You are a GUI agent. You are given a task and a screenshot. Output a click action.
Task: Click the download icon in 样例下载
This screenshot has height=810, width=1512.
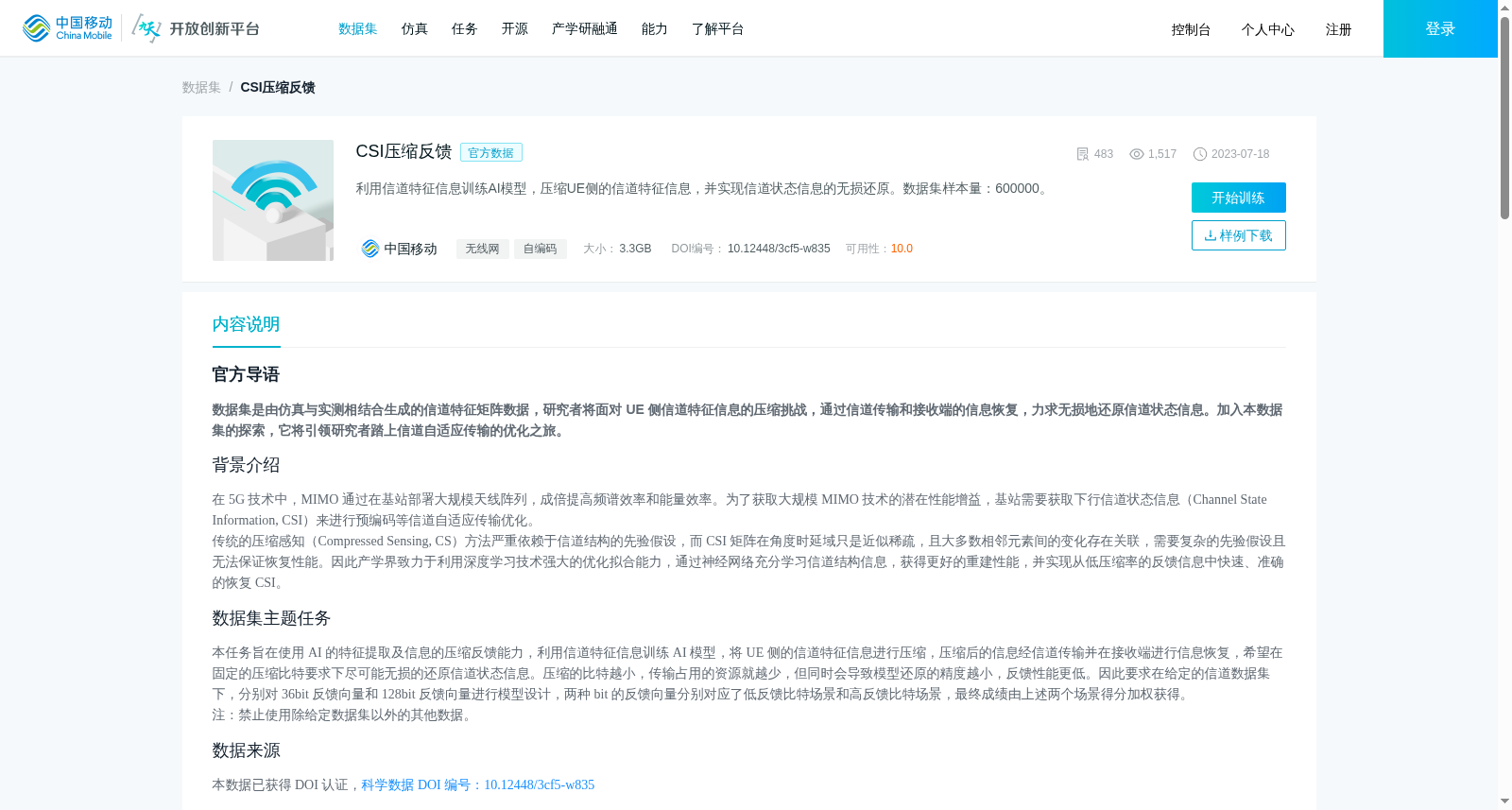(1211, 235)
